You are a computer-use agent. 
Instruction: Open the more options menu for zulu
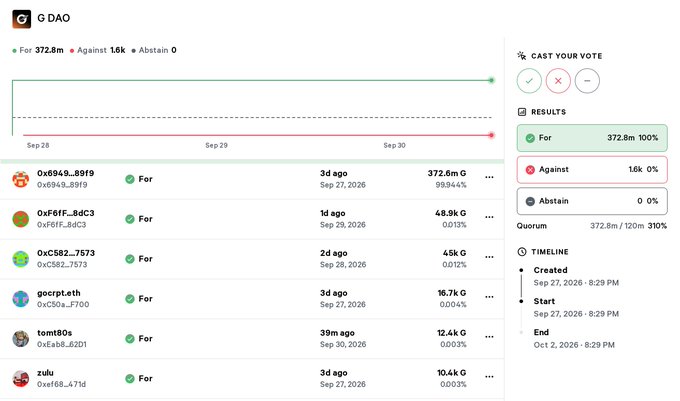489,377
